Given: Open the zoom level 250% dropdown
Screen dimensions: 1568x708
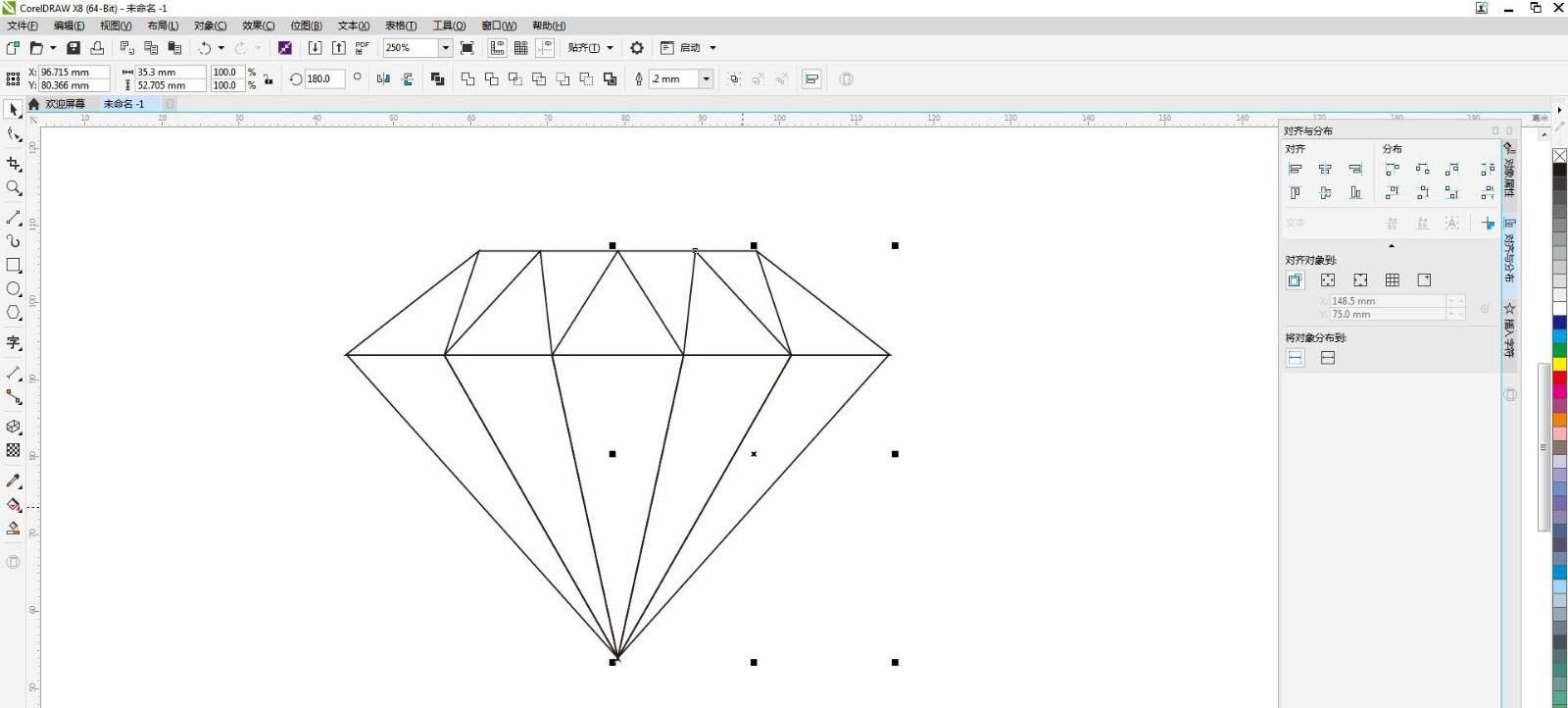Looking at the screenshot, I should coord(445,47).
